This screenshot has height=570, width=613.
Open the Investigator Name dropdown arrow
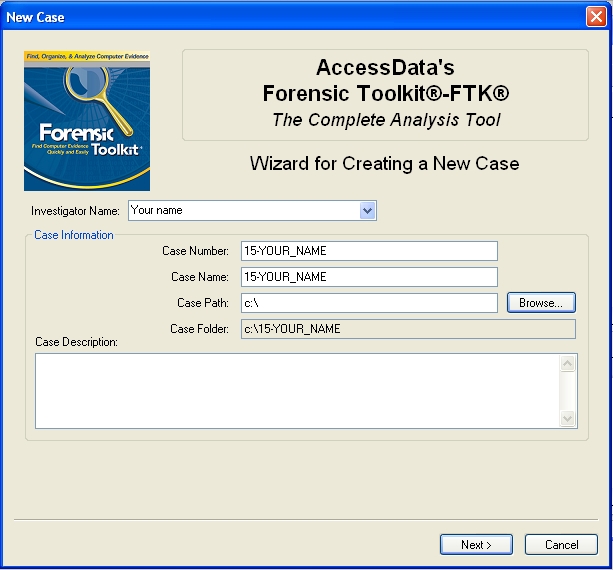coord(367,211)
